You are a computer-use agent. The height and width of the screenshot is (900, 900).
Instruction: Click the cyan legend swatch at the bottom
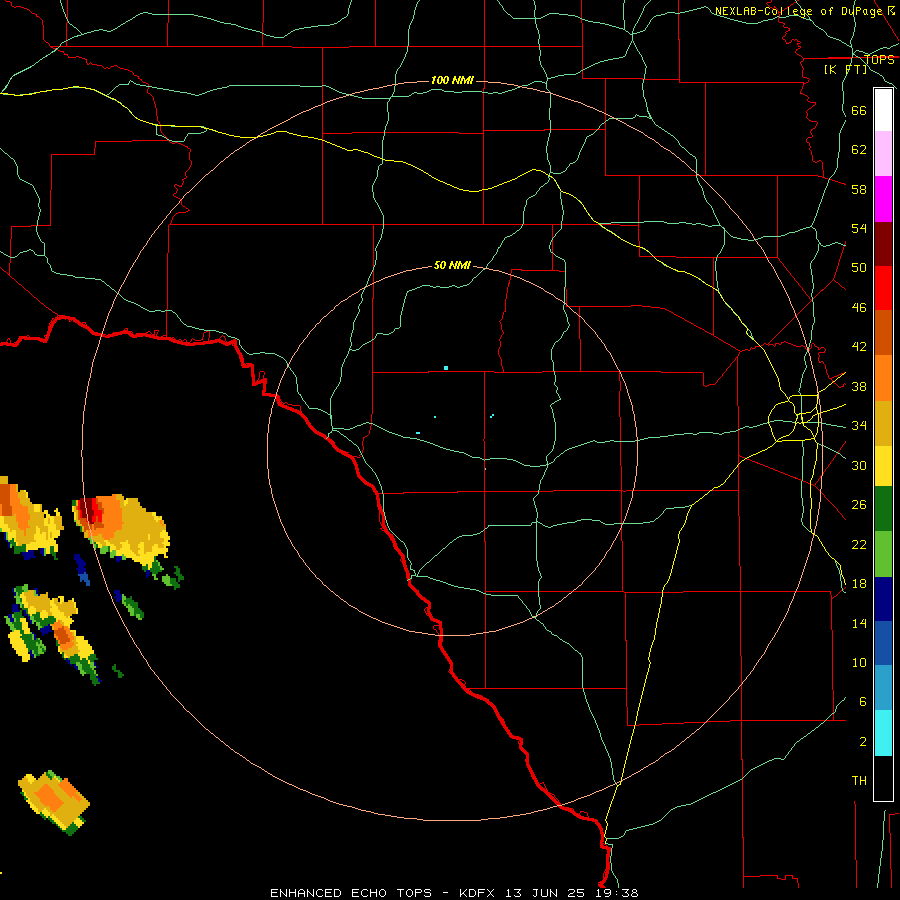[883, 733]
